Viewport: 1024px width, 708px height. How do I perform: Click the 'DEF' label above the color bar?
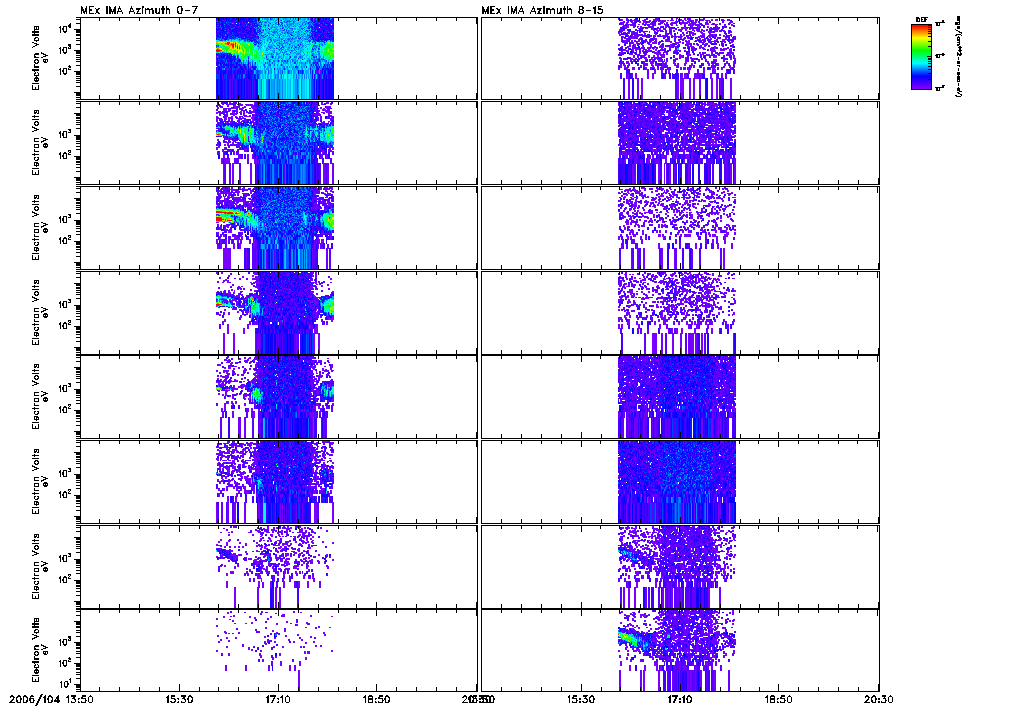(x=921, y=20)
